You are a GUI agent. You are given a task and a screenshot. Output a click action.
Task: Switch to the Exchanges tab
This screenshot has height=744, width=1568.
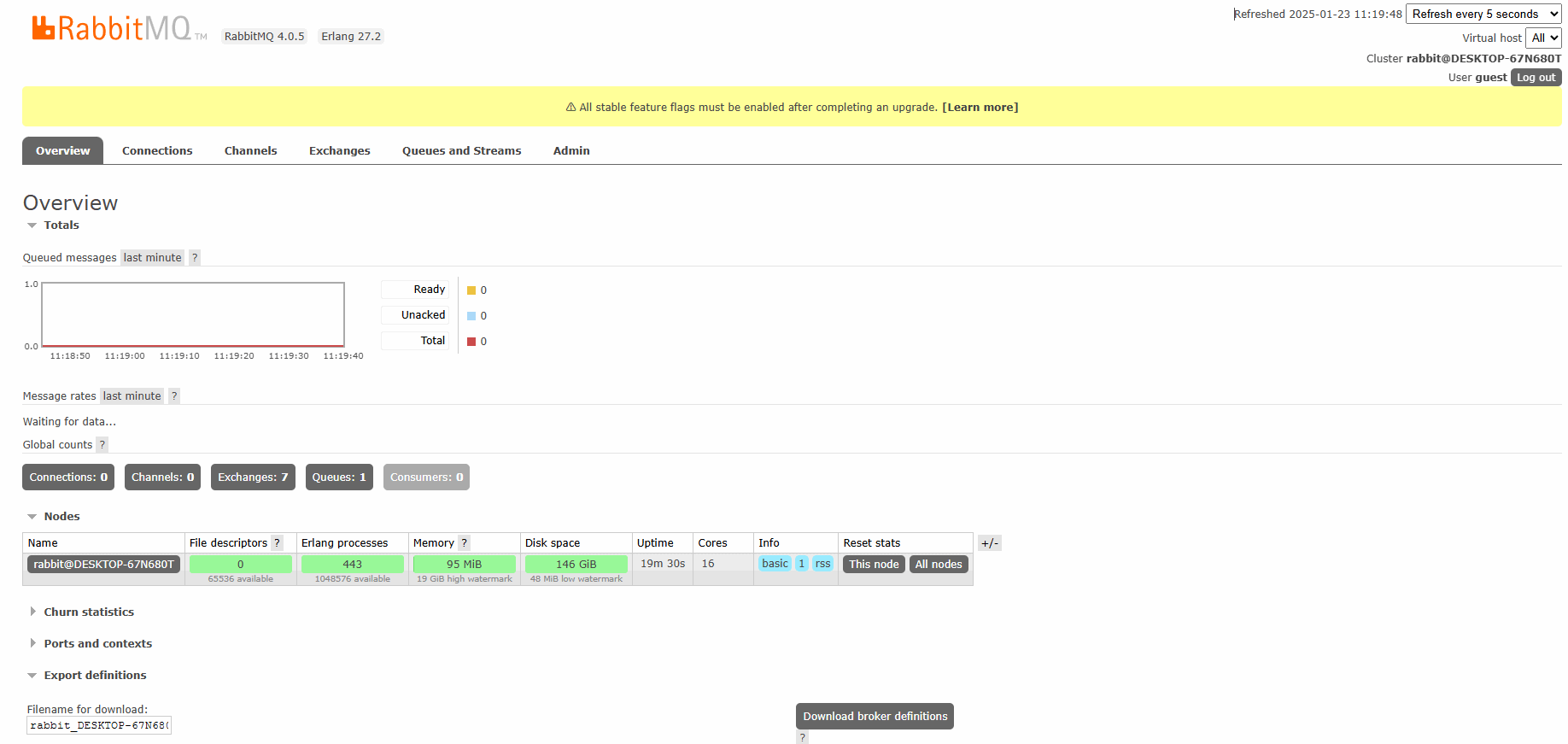pyautogui.click(x=339, y=150)
